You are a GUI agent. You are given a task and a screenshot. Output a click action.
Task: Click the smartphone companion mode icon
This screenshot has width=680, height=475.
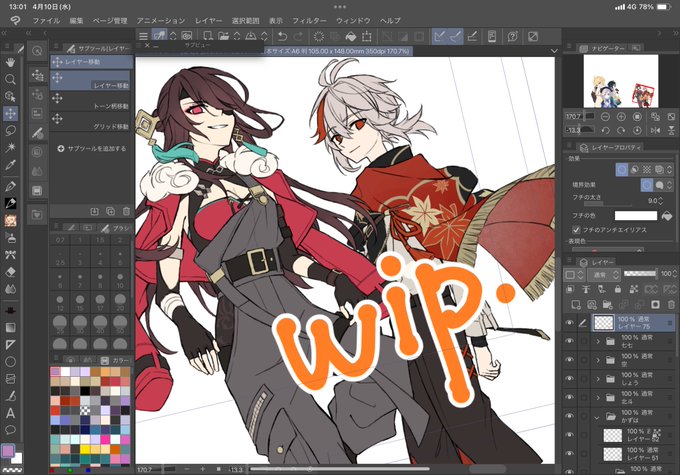point(492,36)
